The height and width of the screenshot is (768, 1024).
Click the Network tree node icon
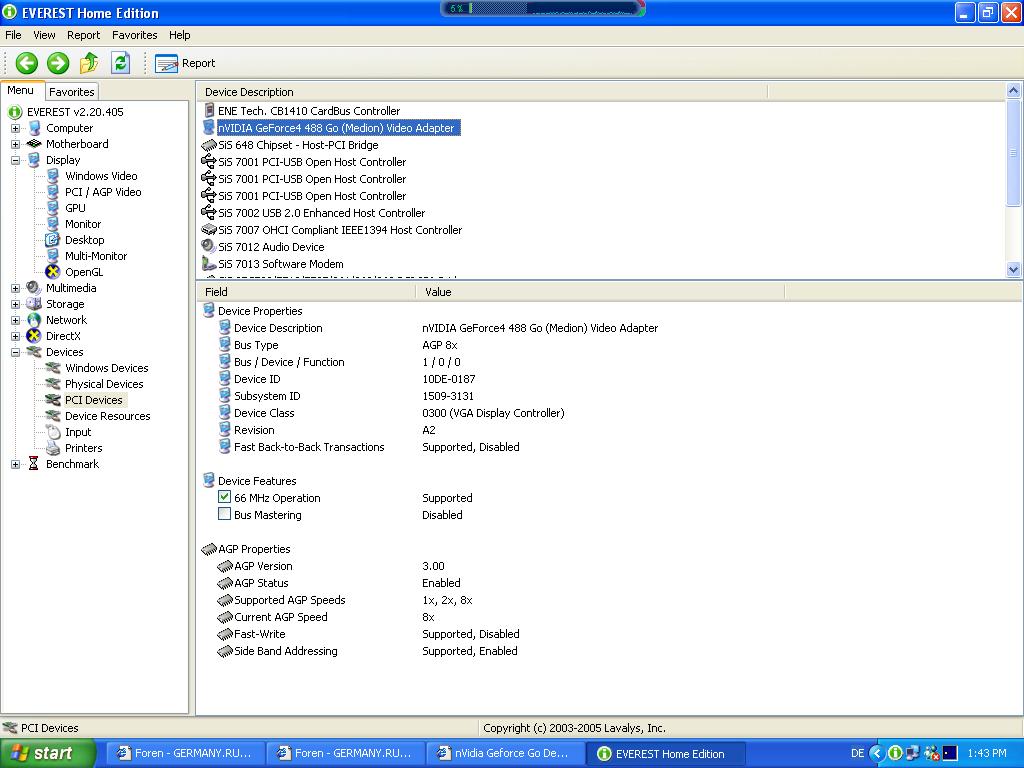pos(33,321)
